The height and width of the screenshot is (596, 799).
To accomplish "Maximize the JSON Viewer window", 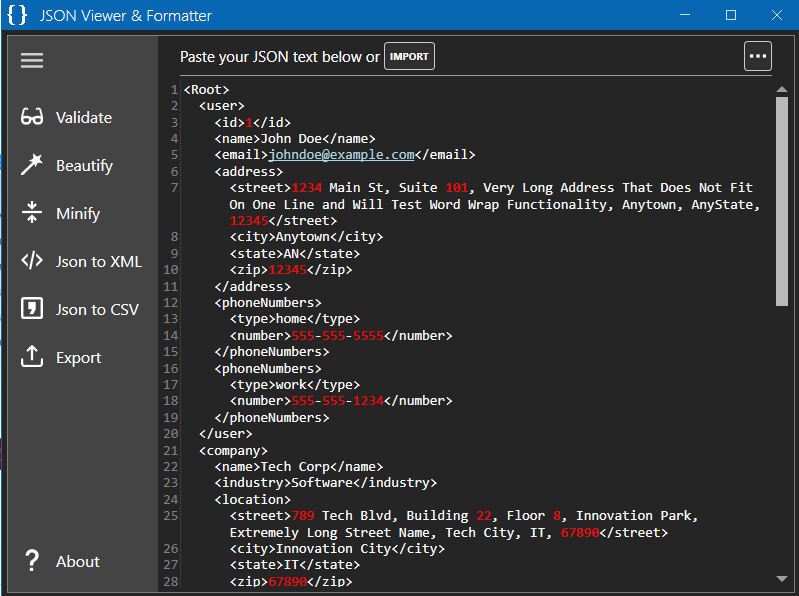I will pyautogui.click(x=731, y=15).
